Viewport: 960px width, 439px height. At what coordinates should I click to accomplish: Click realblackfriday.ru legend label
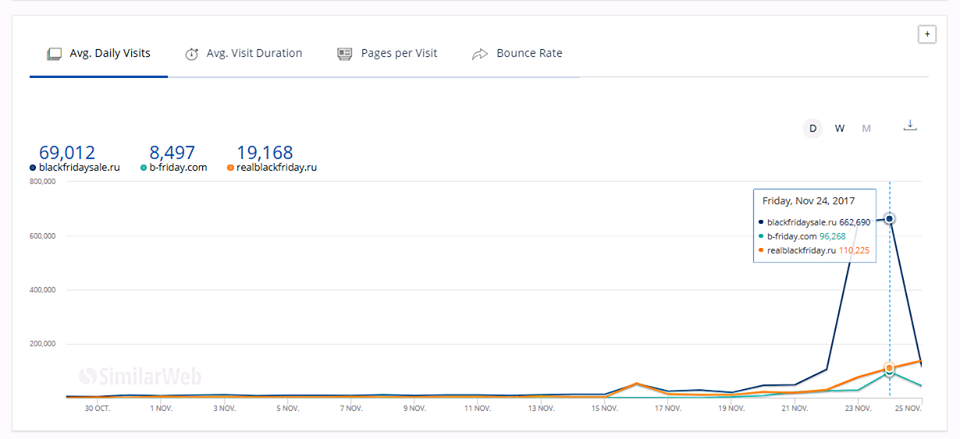point(276,168)
